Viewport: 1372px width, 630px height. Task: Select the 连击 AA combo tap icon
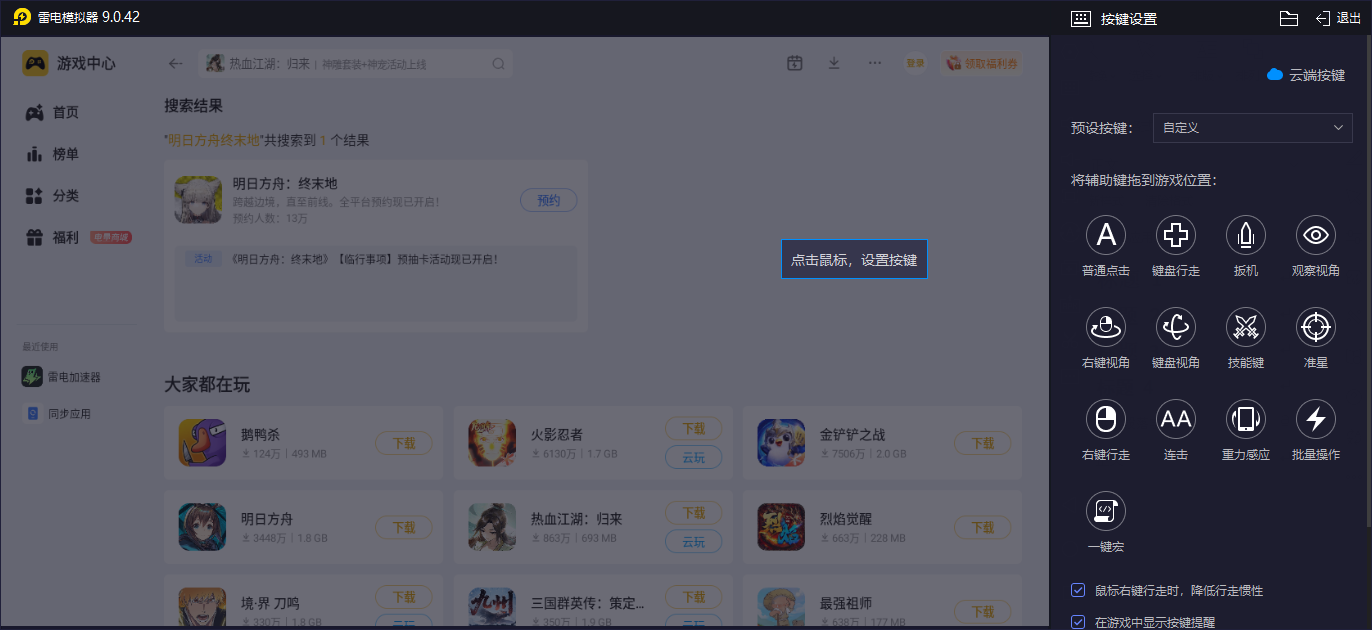1176,419
